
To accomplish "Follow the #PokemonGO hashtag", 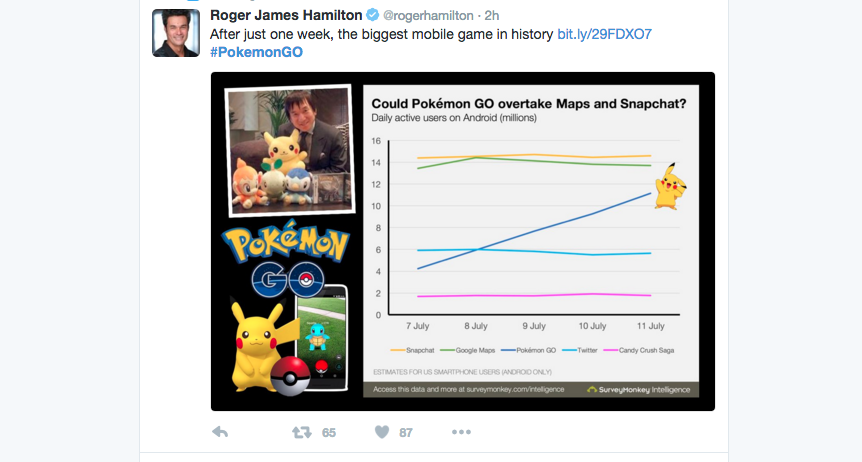I will pyautogui.click(x=256, y=52).
